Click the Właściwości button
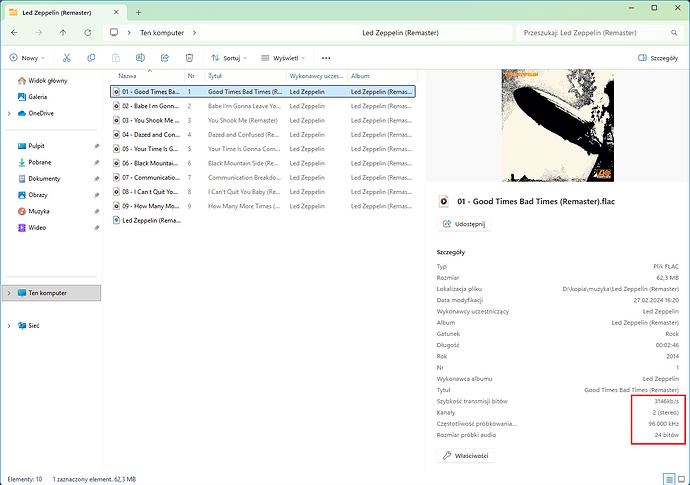The width and height of the screenshot is (690, 485). click(466, 456)
